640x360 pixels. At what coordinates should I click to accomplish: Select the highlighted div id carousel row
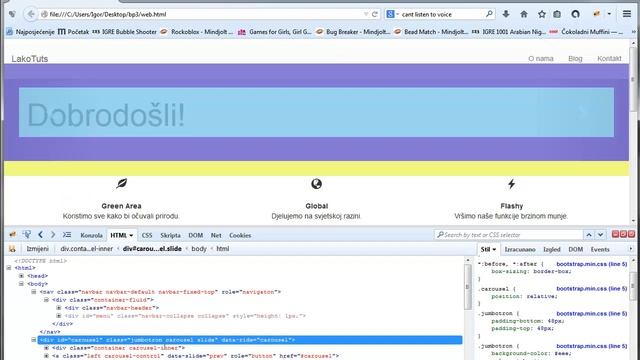point(250,340)
